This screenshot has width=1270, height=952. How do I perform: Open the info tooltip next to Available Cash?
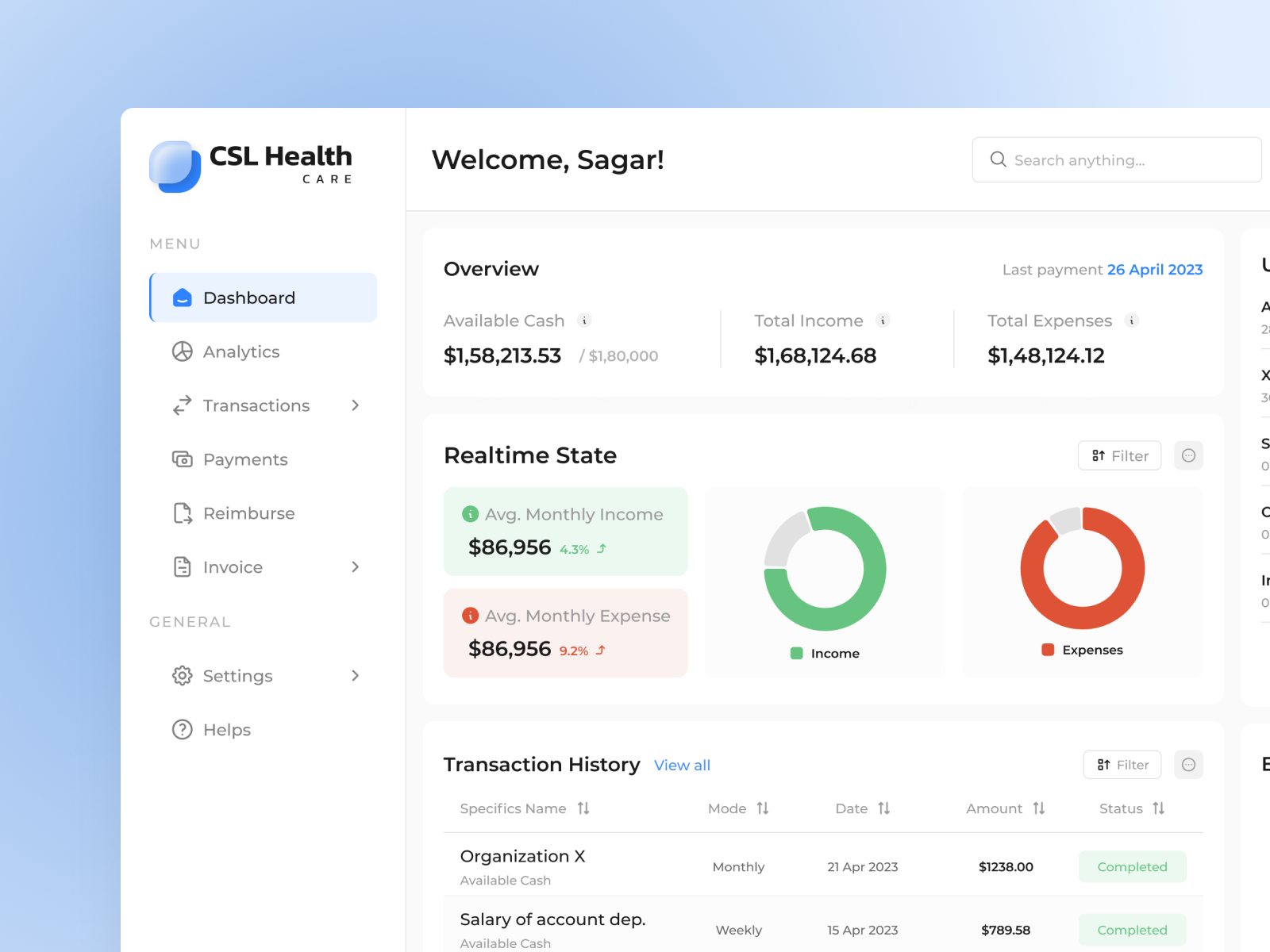click(585, 321)
